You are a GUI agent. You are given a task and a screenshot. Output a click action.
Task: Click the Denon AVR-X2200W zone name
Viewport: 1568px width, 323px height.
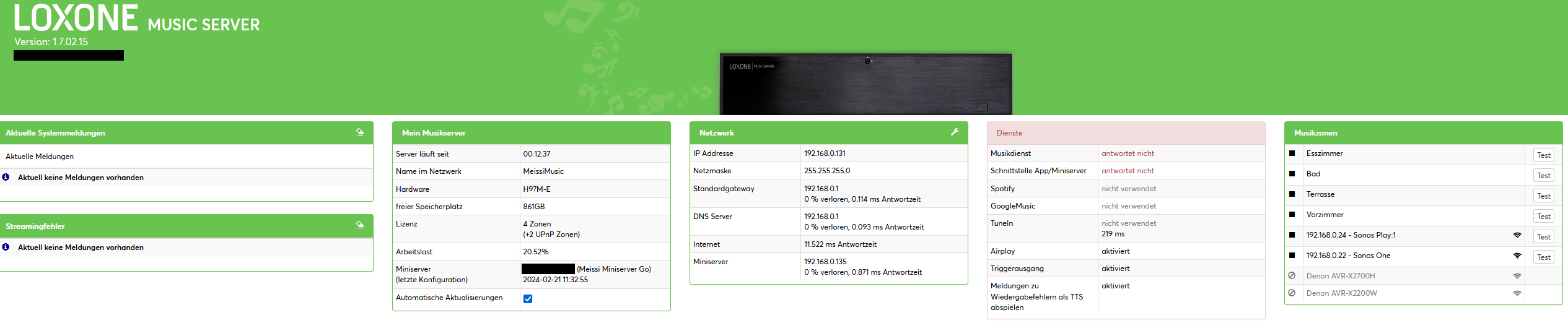tap(1342, 293)
